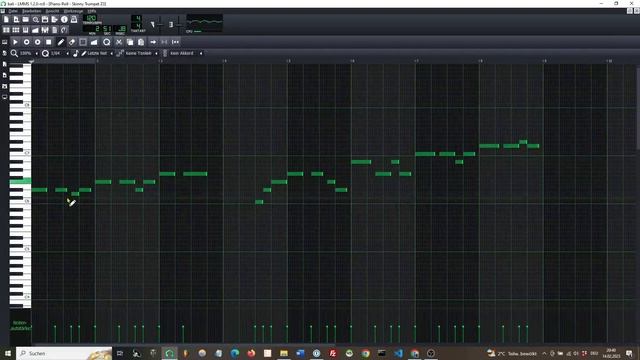Screen dimensions: 640x360
Task: Select the selection mode tool
Action: point(83,42)
